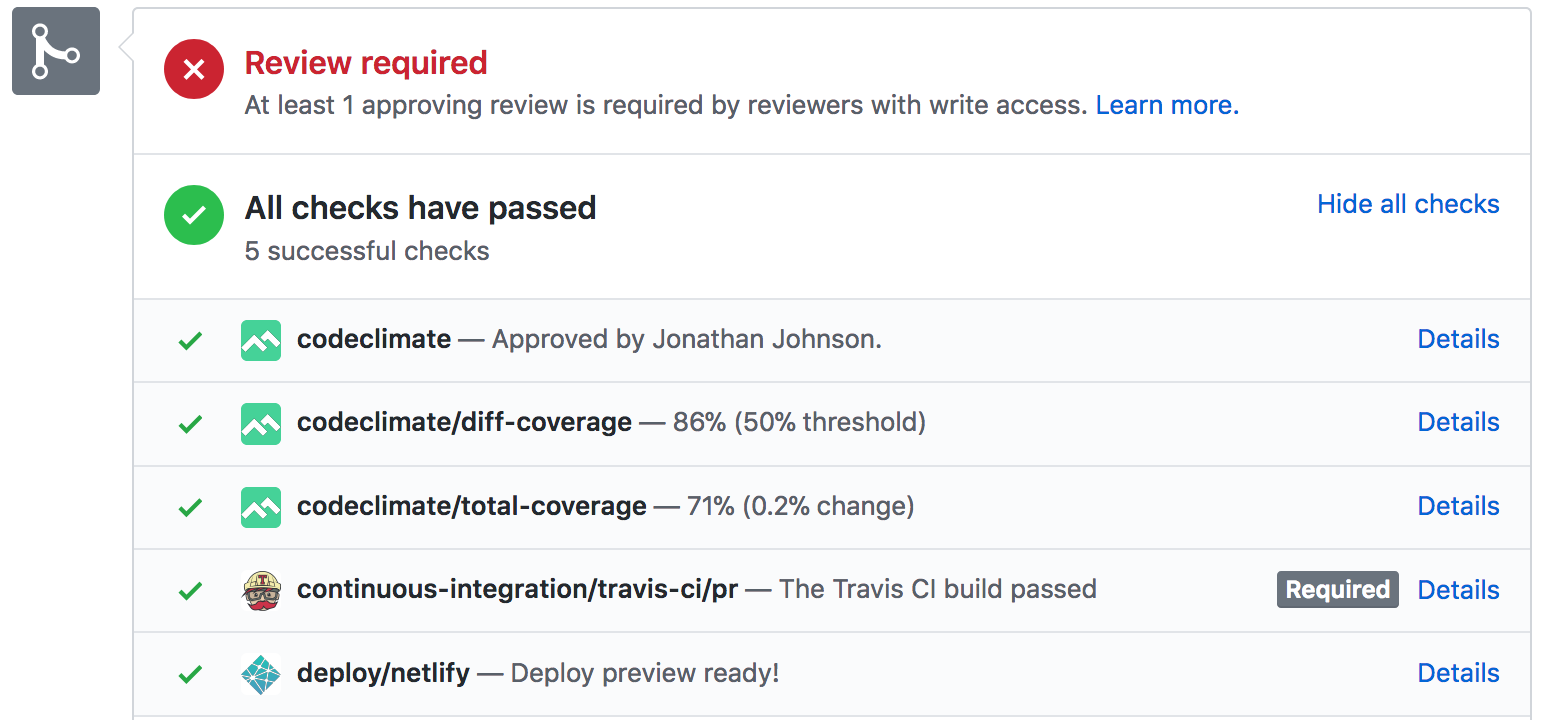Click the Required badge on the Travis check
This screenshot has width=1550, height=720.
coord(1337,589)
